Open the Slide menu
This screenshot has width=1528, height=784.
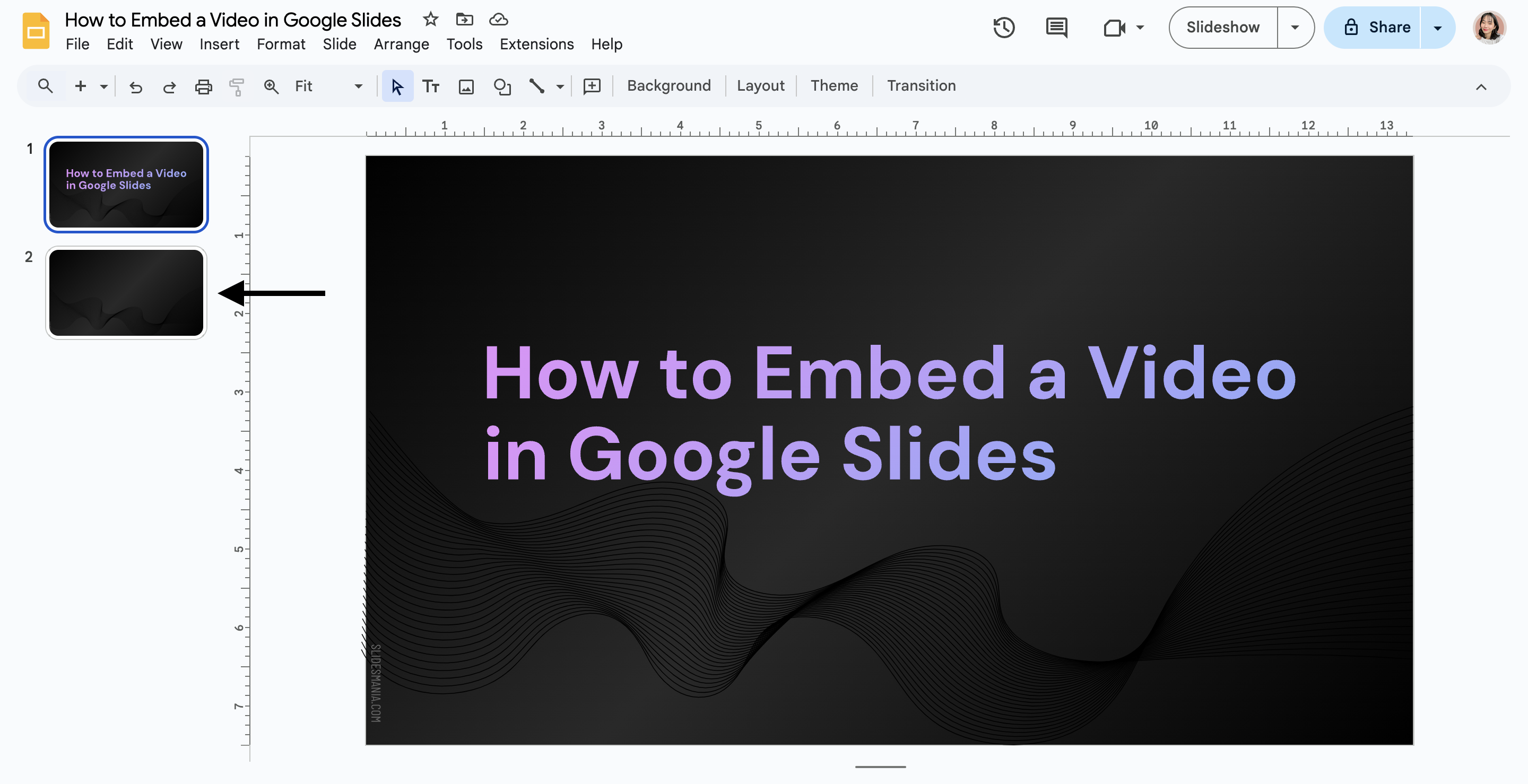click(340, 44)
